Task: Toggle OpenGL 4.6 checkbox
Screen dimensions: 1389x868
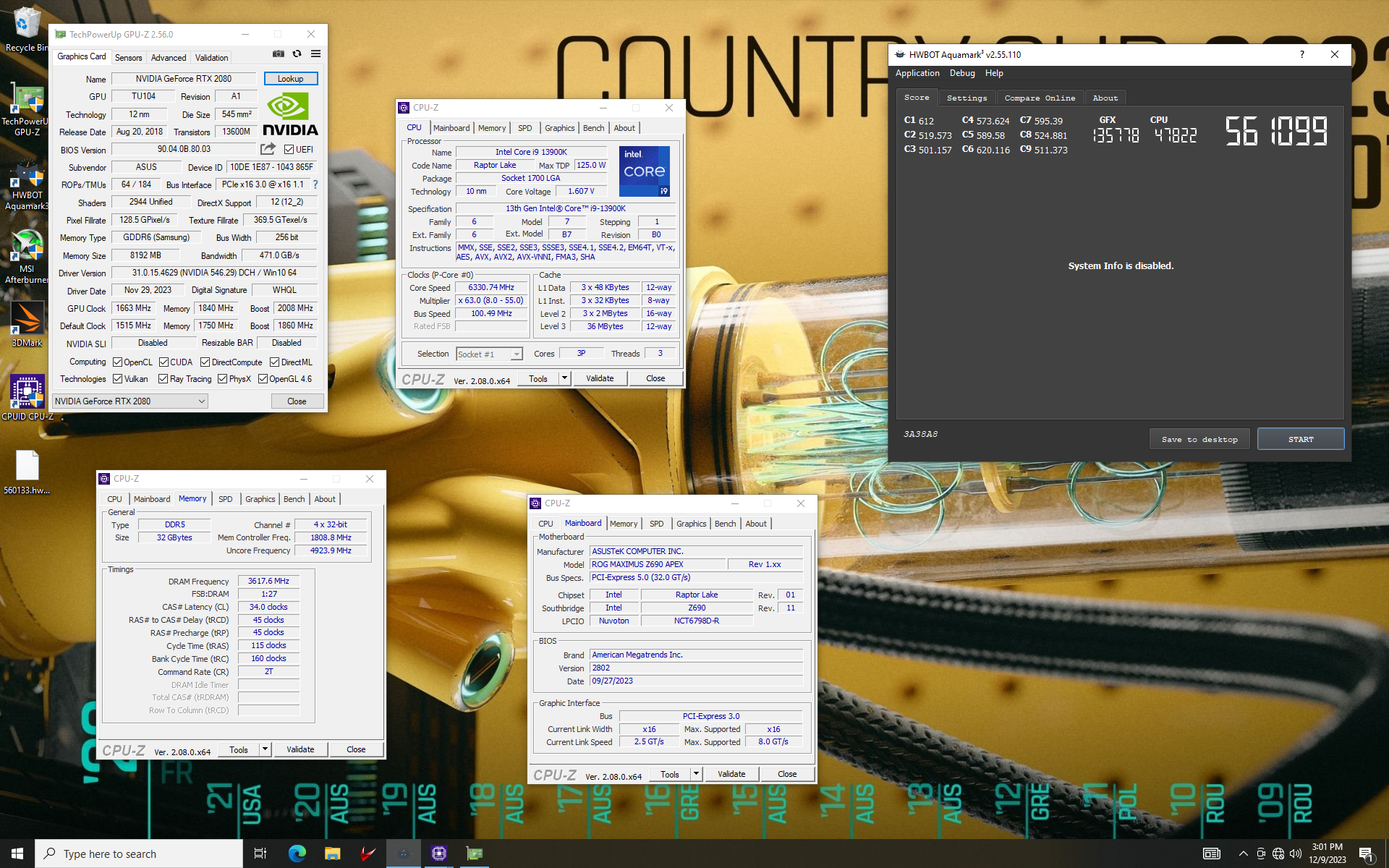Action: tap(263, 379)
